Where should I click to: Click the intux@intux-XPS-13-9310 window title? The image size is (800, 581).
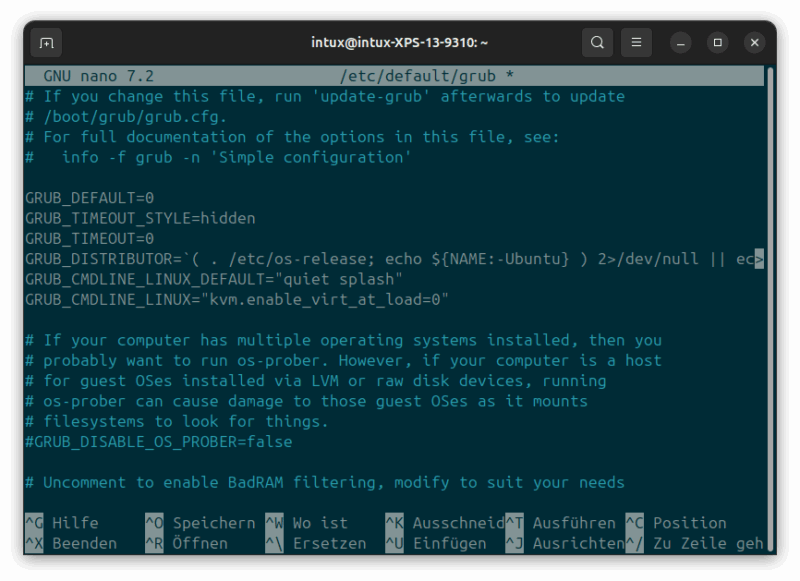(399, 42)
